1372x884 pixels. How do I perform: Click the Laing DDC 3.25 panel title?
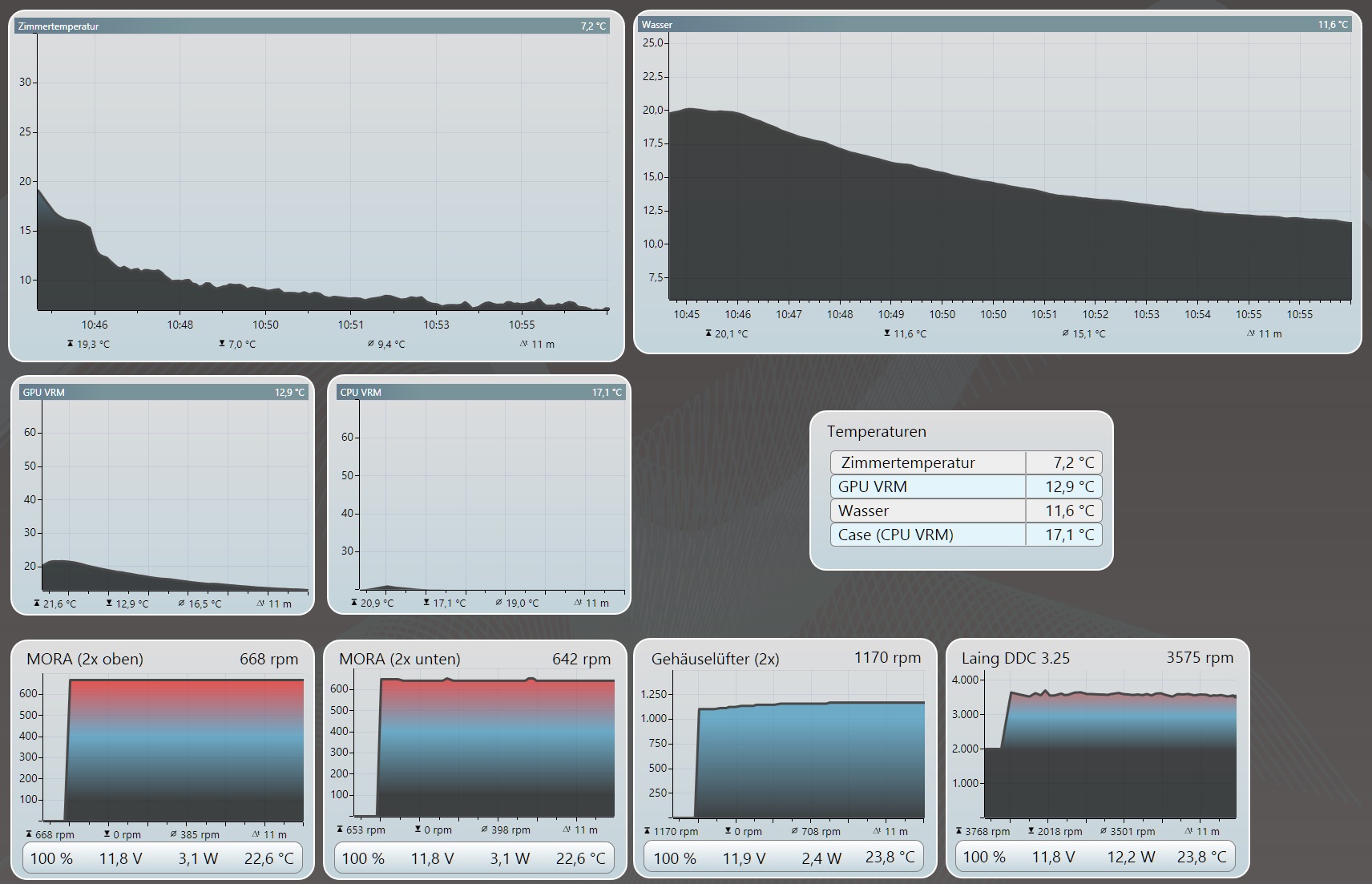(1016, 658)
